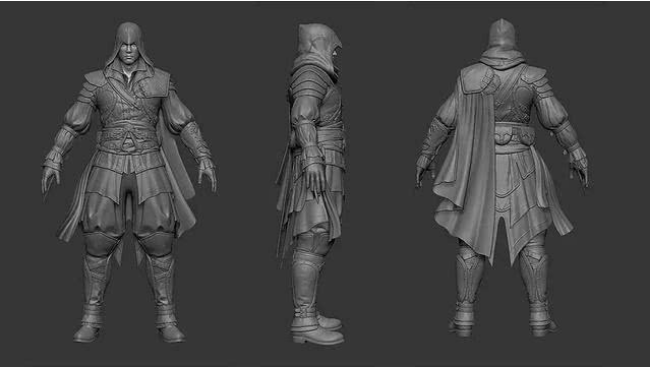
Task: Select the front-view model's bracer forearm
Action: tap(195, 141)
